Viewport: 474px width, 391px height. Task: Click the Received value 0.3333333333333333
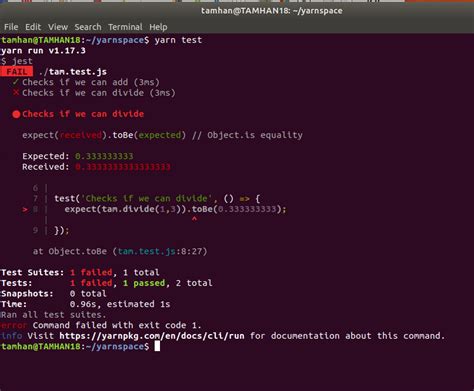point(123,167)
